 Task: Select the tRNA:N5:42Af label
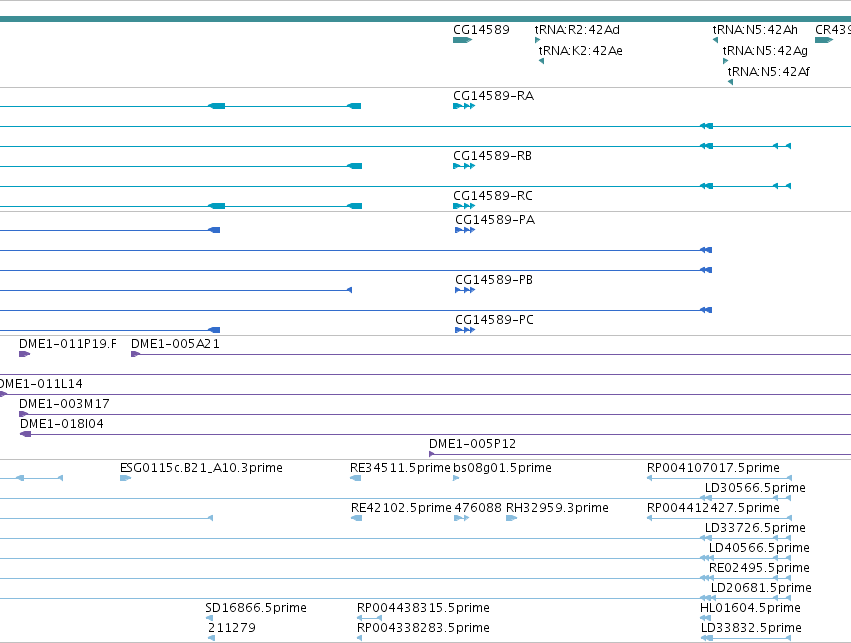(x=769, y=72)
